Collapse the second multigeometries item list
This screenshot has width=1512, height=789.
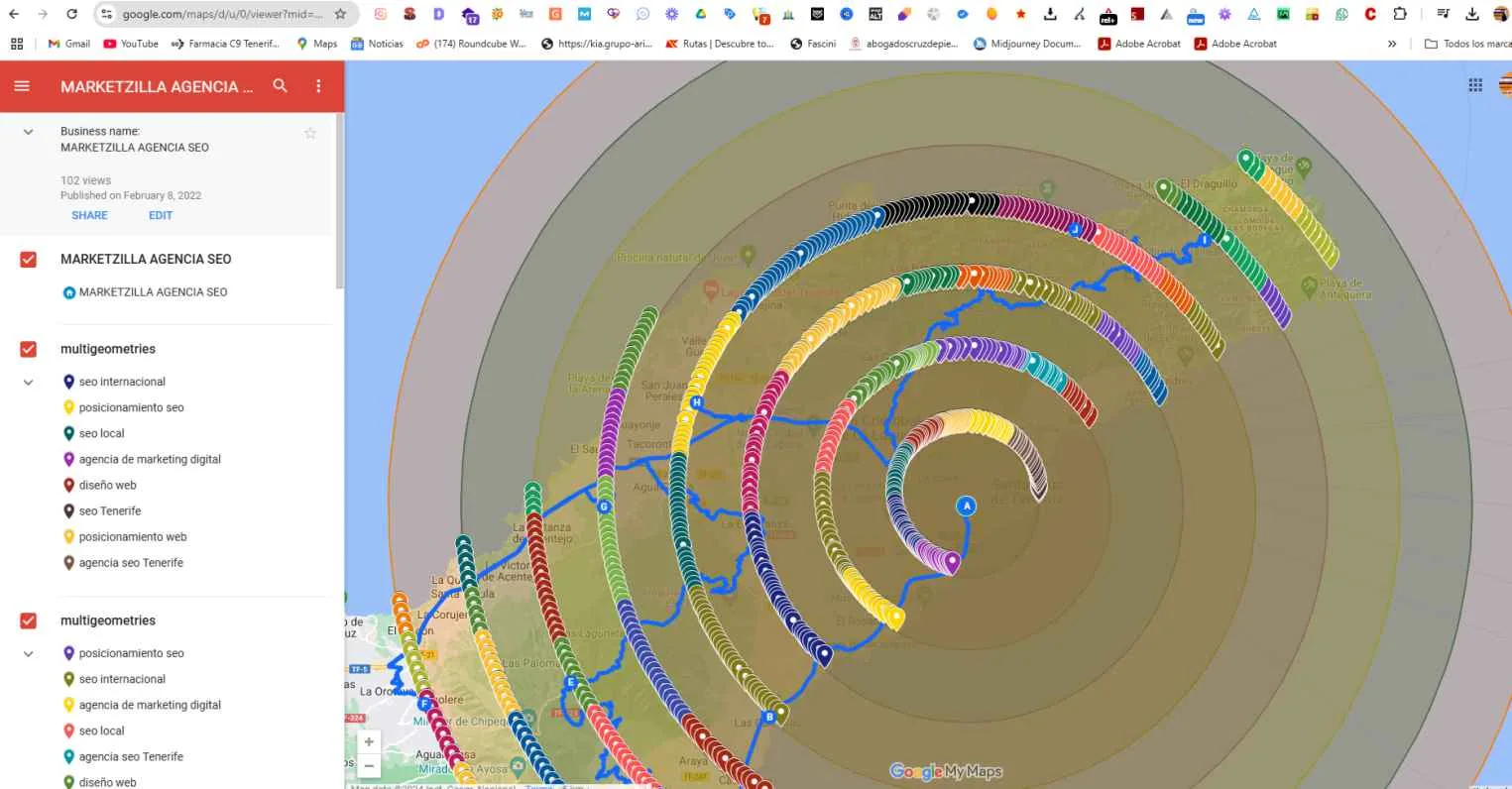pyautogui.click(x=28, y=652)
